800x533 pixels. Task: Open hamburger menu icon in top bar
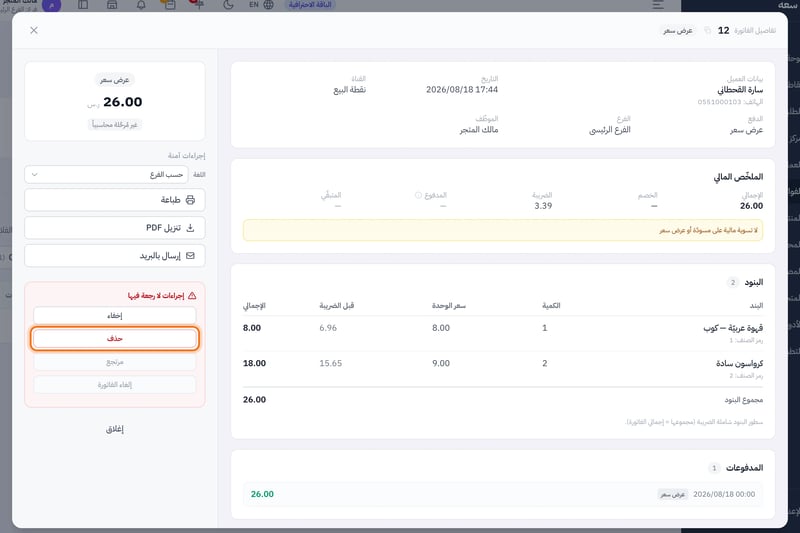point(658,5)
